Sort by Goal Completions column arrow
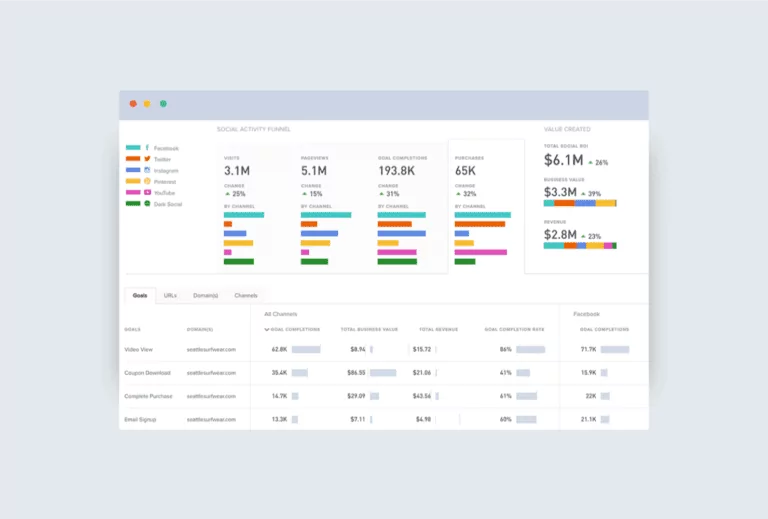This screenshot has height=519, width=768. tap(267, 329)
